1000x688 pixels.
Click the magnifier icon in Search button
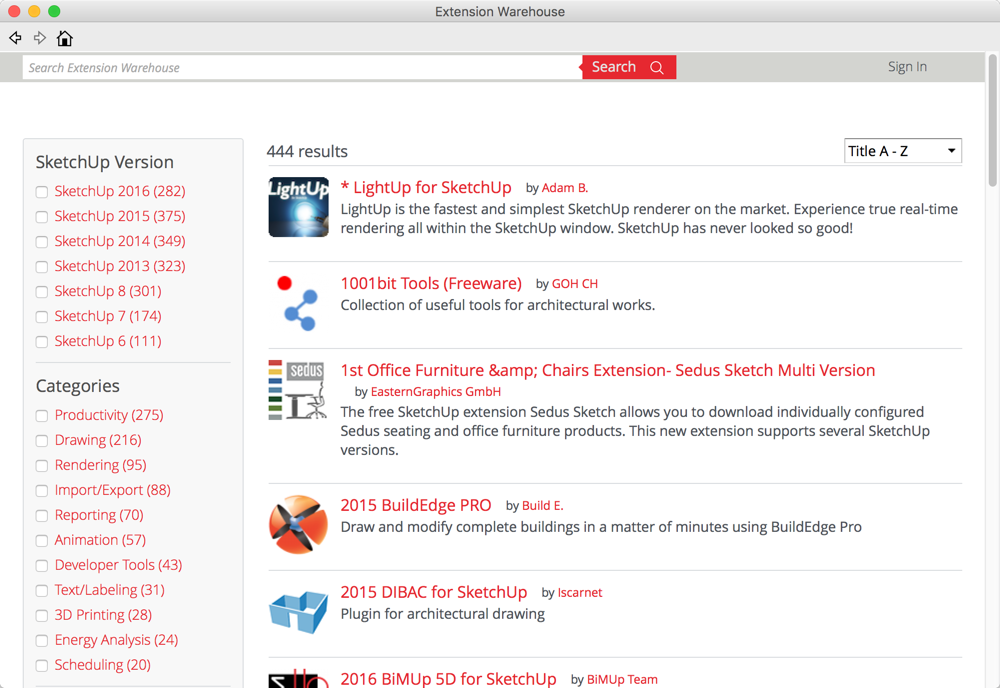[x=657, y=68]
